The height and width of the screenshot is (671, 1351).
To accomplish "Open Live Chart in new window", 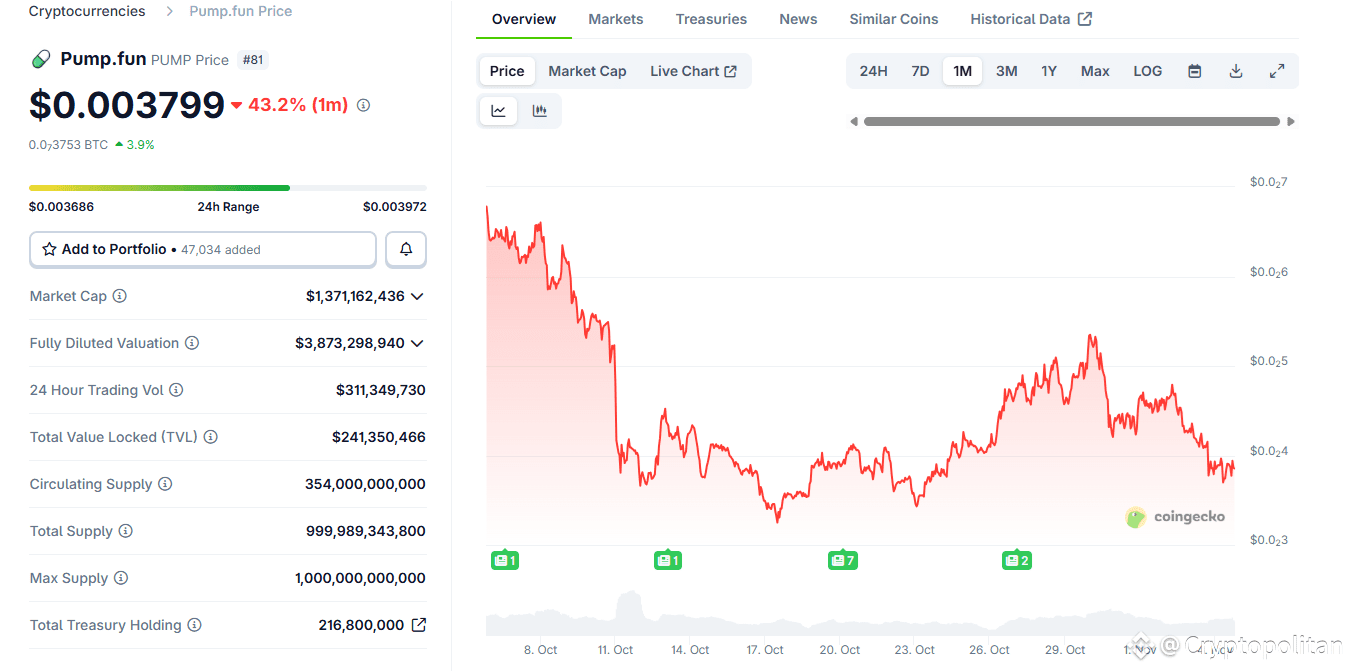I will click(x=693, y=71).
